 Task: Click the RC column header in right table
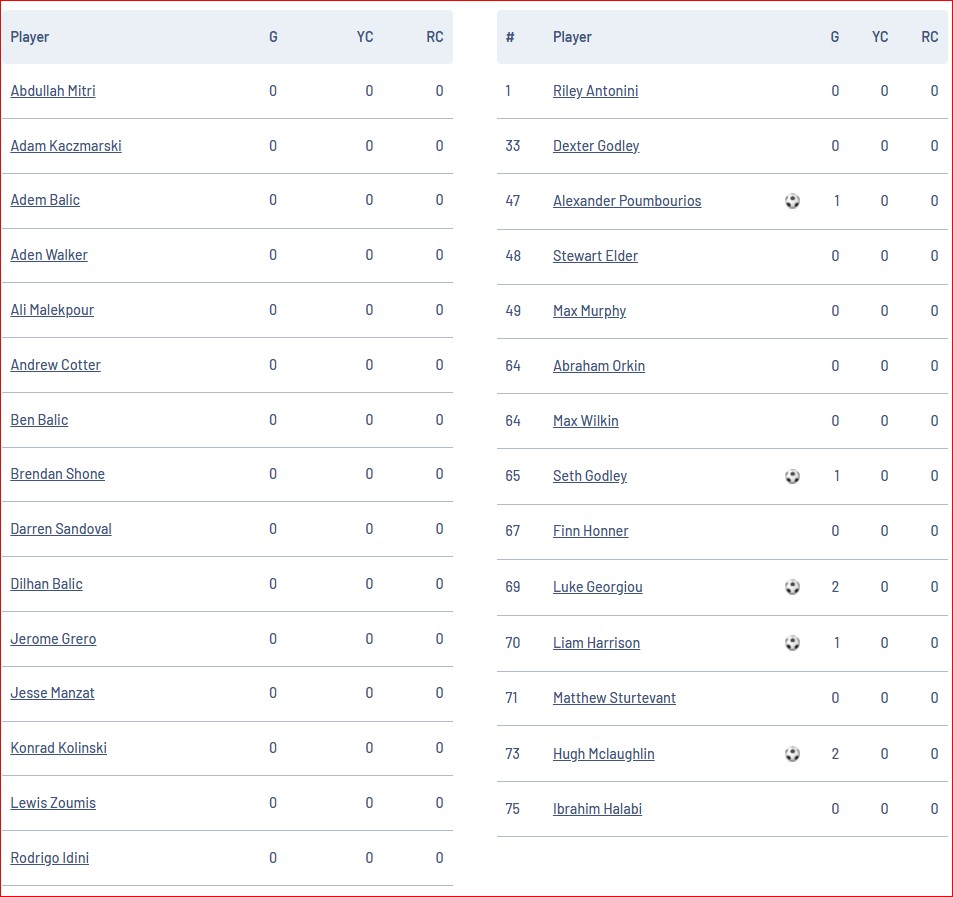[x=930, y=37]
